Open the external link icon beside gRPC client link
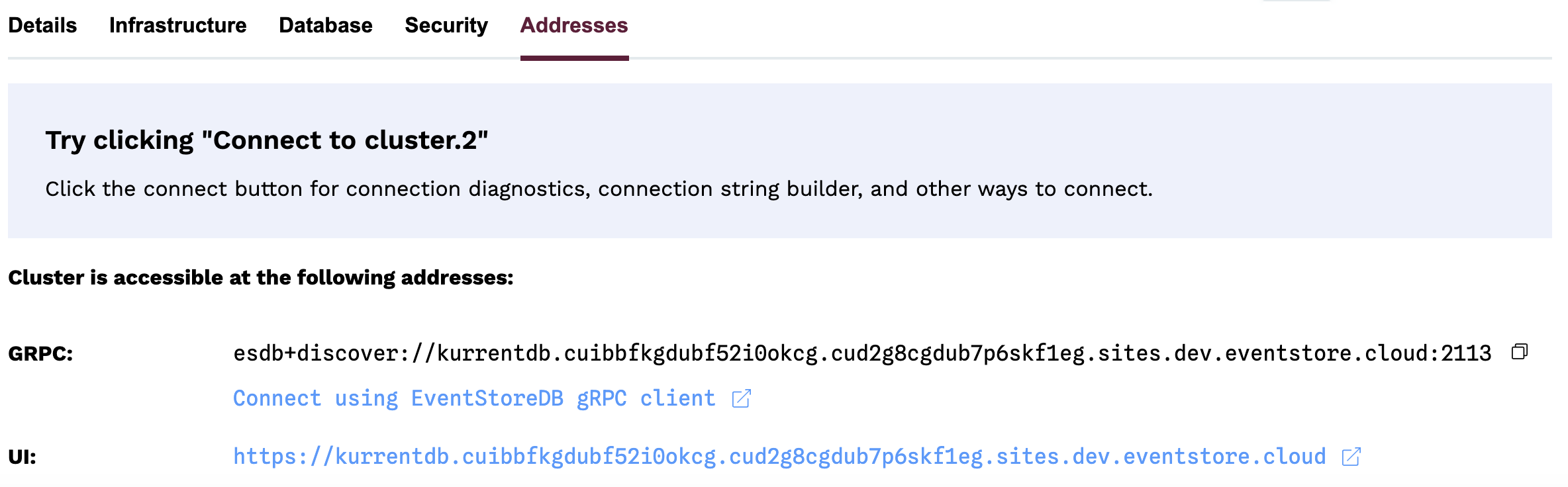The image size is (1568, 487). 741,398
